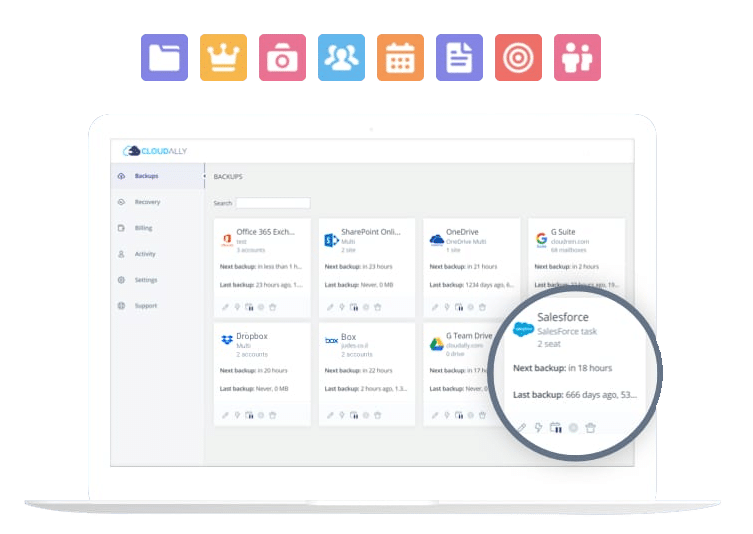753x534 pixels.
Task: Click the SharePoint logo icon
Action: [x=331, y=240]
